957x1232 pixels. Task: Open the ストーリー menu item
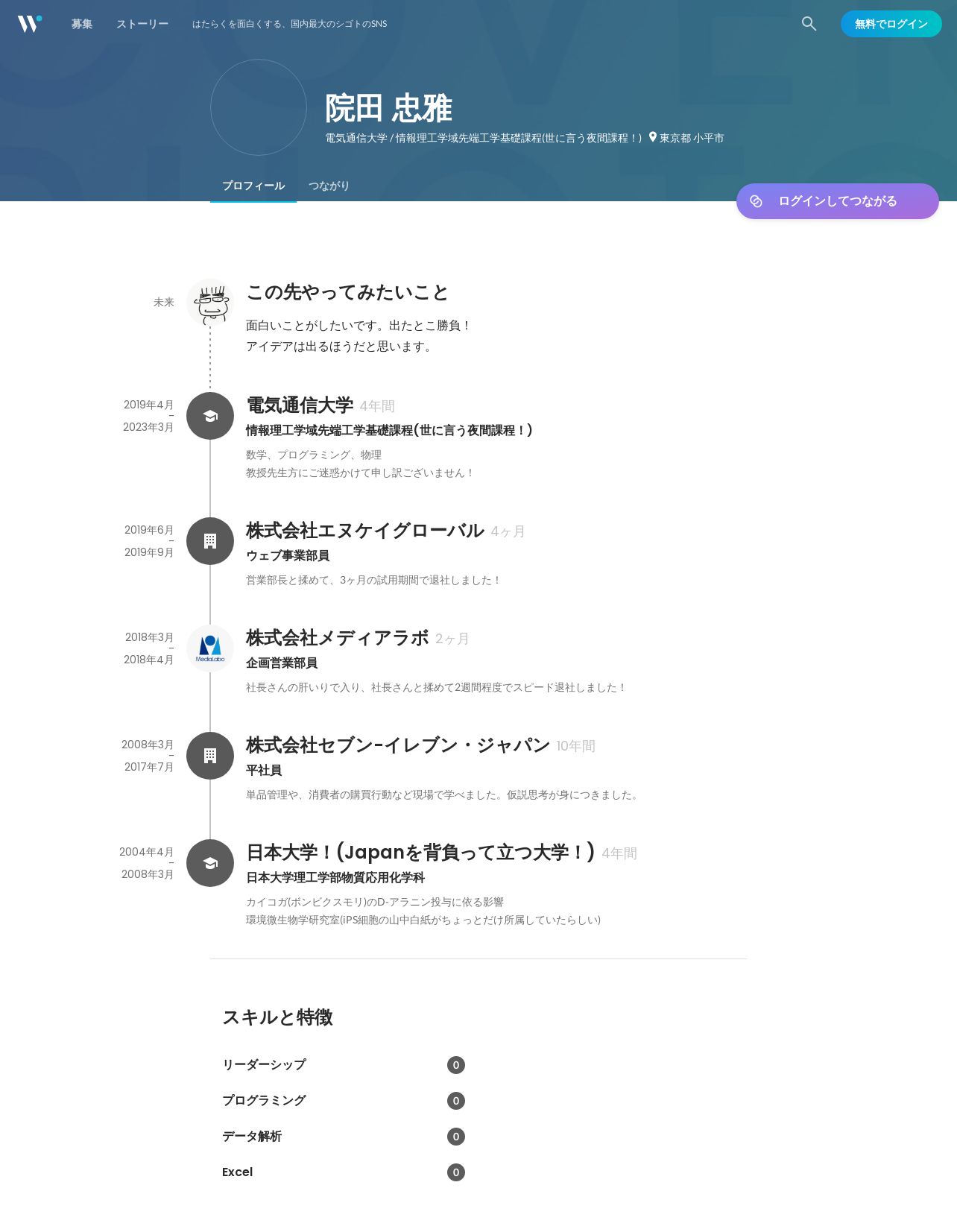pyautogui.click(x=142, y=24)
